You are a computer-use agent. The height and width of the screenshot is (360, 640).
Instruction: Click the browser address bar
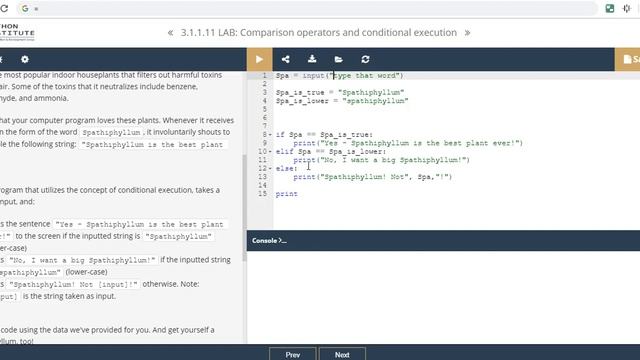click(x=307, y=8)
